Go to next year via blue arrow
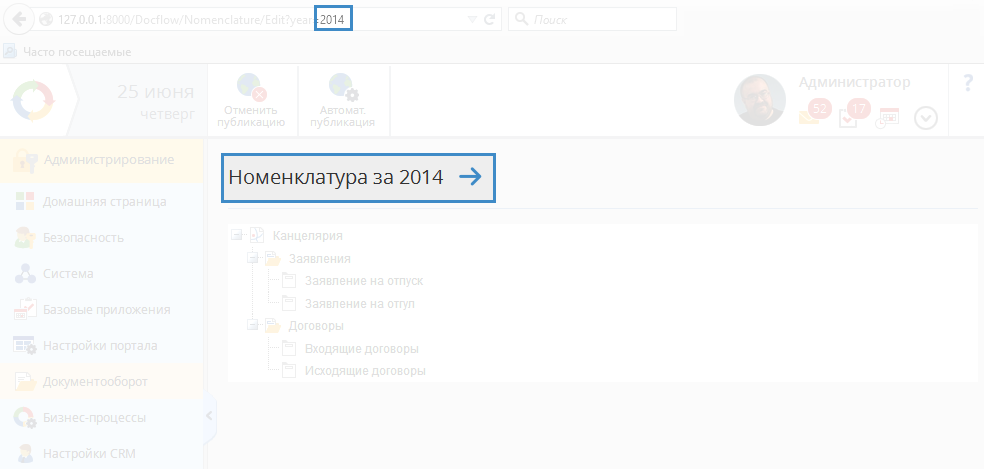Image resolution: width=984 pixels, height=469 pixels. [470, 177]
